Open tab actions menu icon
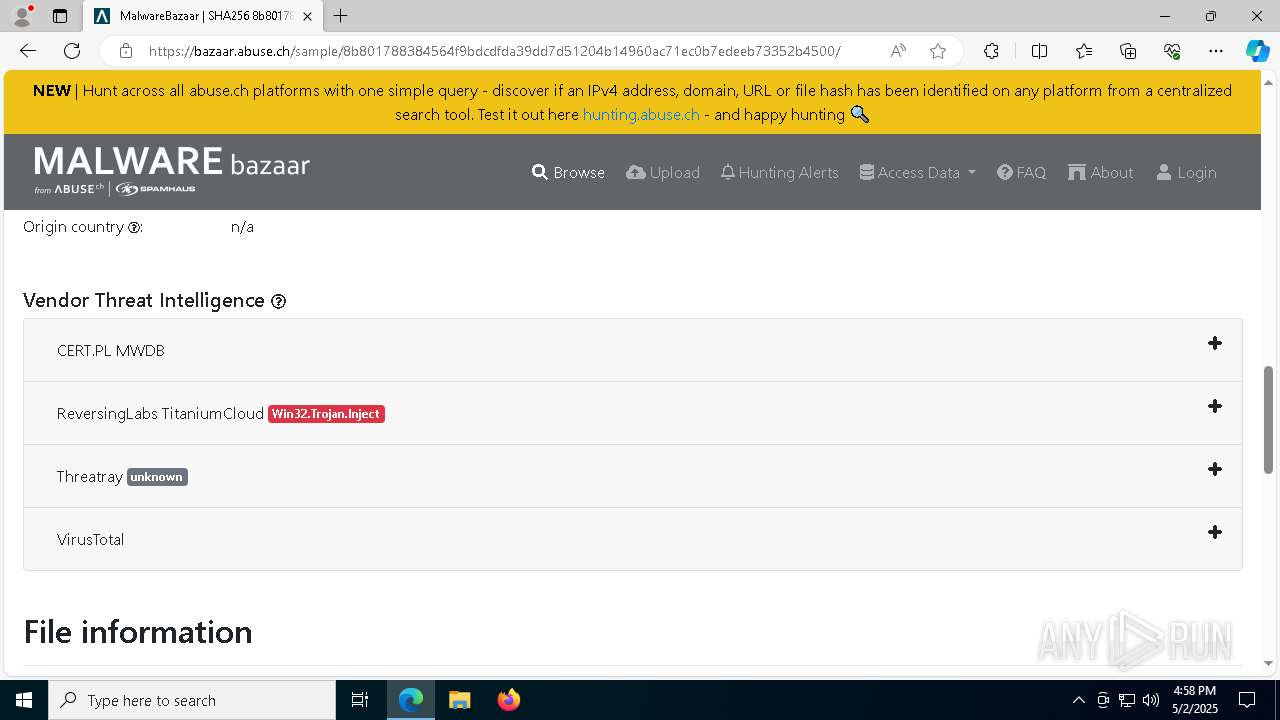 coord(60,16)
